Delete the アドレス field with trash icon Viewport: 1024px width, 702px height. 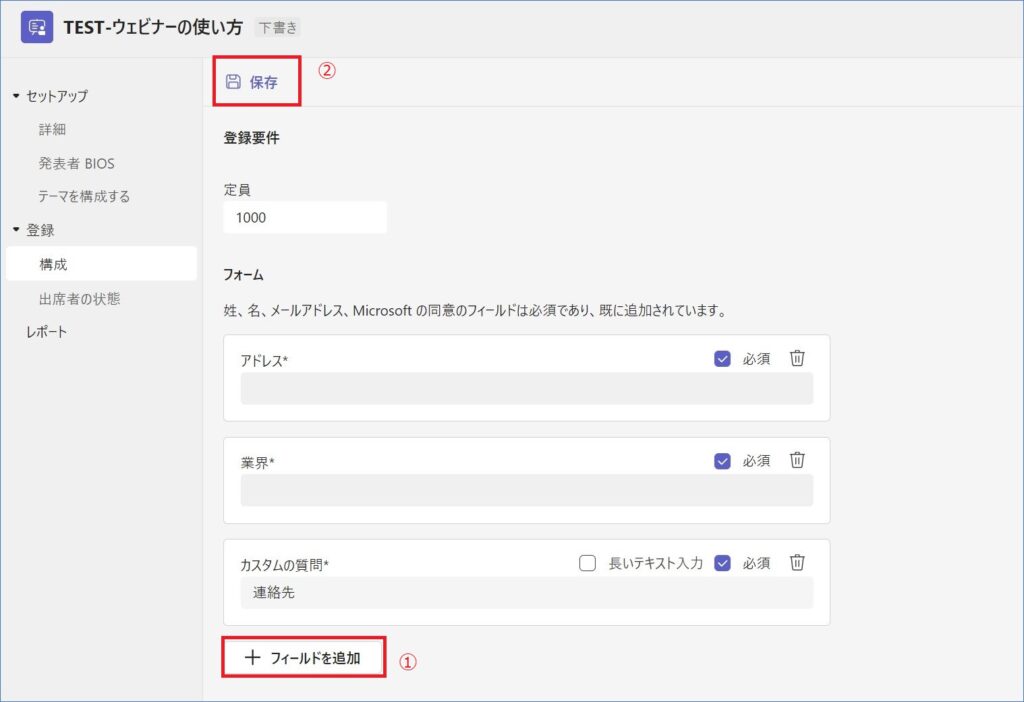pyautogui.click(x=797, y=359)
